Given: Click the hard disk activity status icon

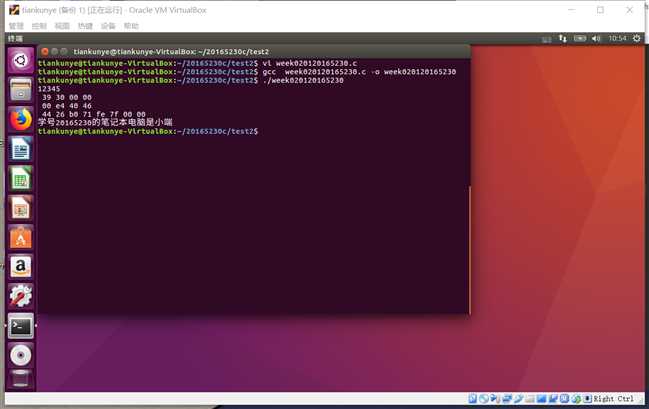Looking at the screenshot, I should 472,399.
